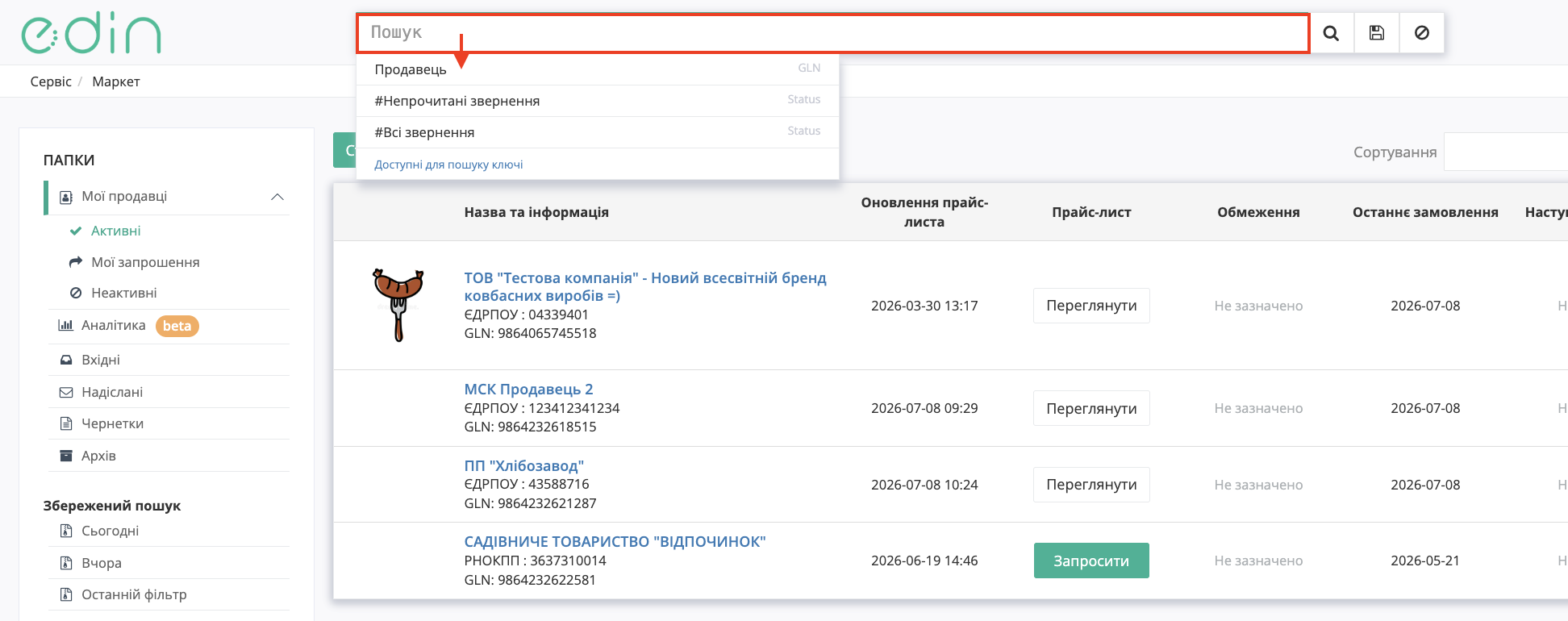Open САДІВНИЧЕ ТОВАРИСТВО "ВІДПОЧИНОК" link
This screenshot has height=621, width=1568.
click(615, 541)
